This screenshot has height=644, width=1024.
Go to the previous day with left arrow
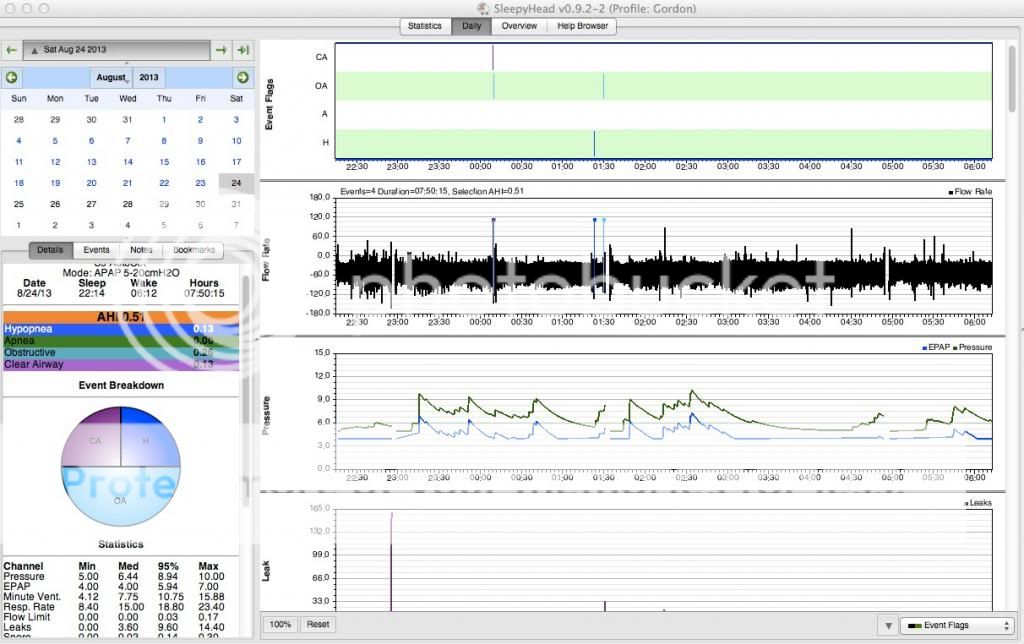(x=11, y=49)
